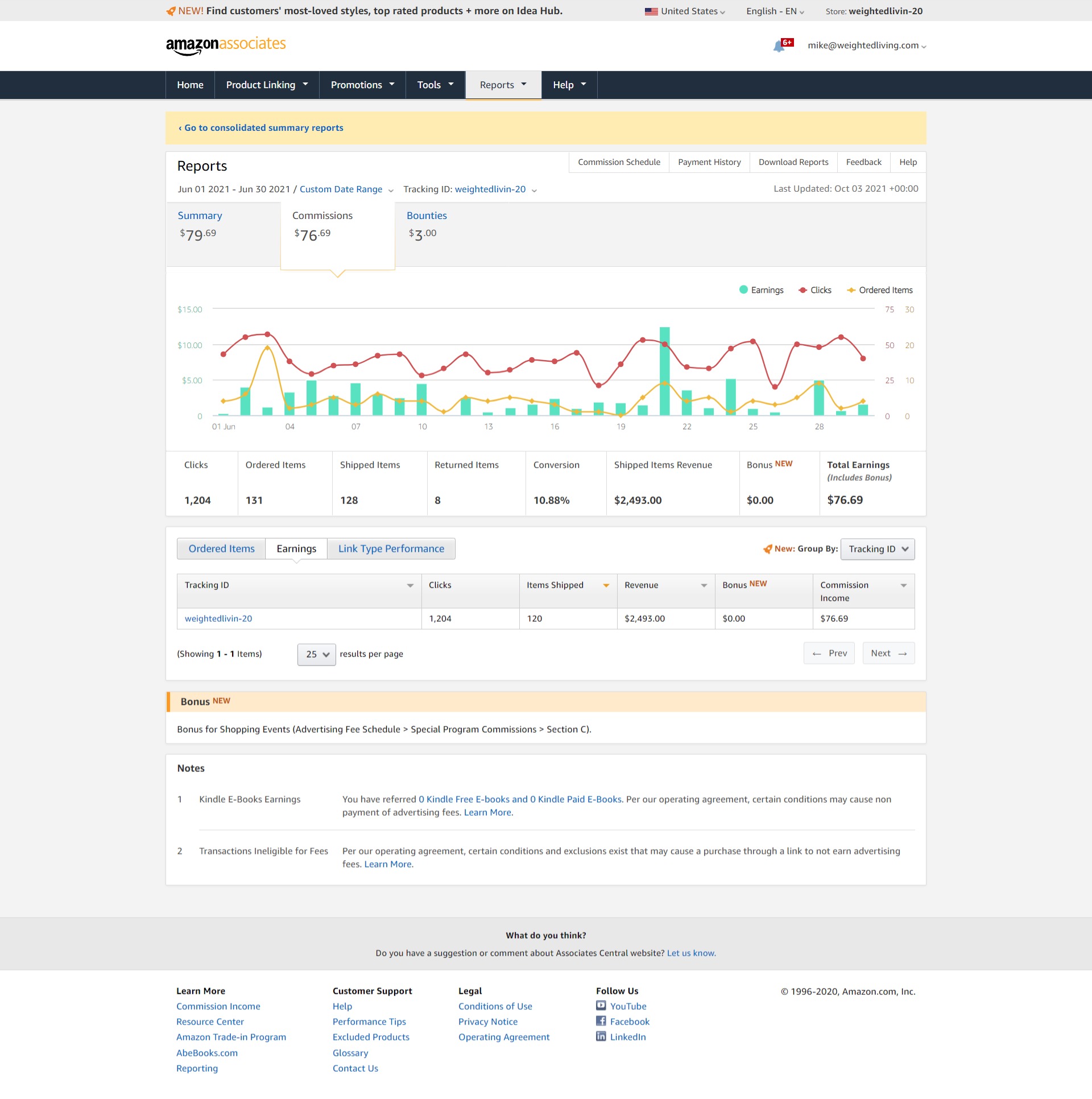
Task: Open Conditions of Use footer link
Action: [495, 1006]
